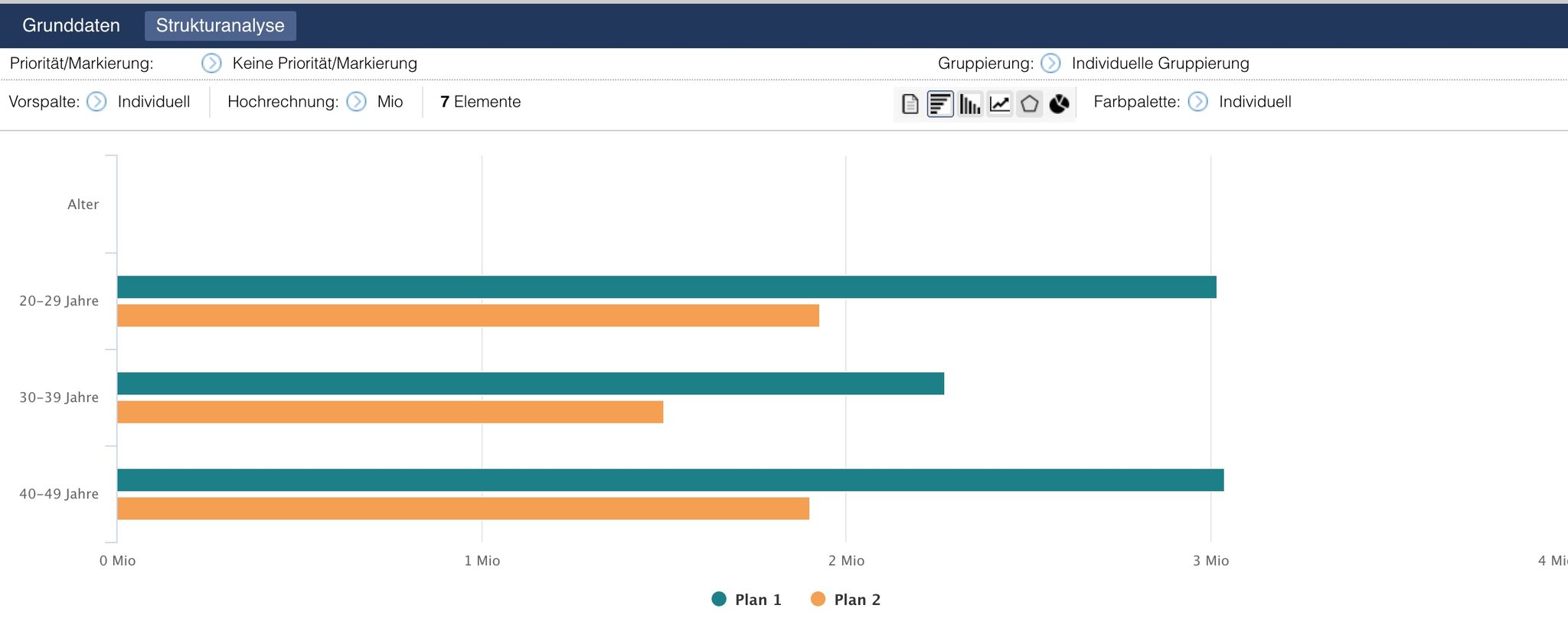Click the Alter axis category label

click(x=83, y=204)
